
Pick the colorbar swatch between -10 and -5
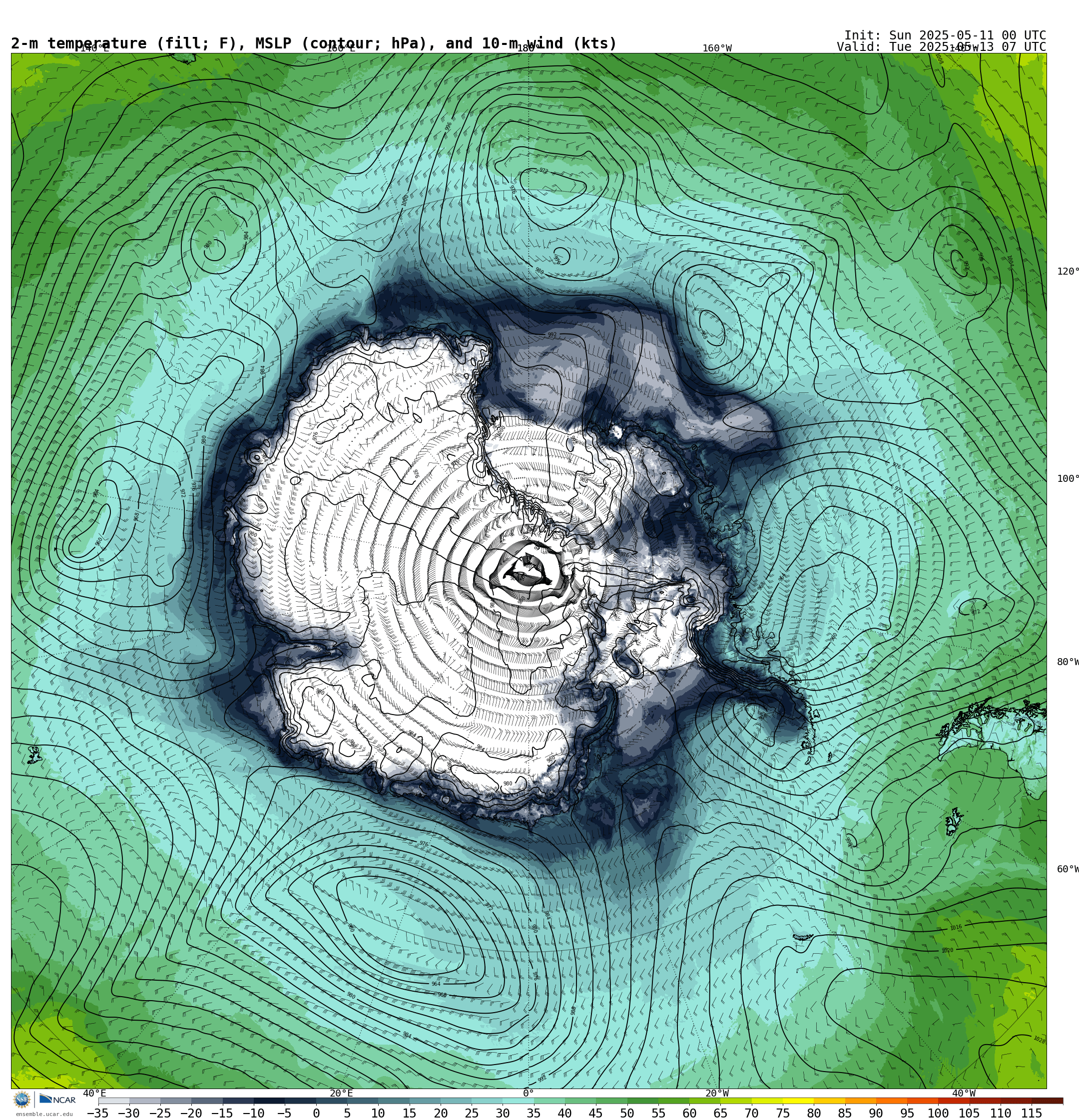point(269,1101)
